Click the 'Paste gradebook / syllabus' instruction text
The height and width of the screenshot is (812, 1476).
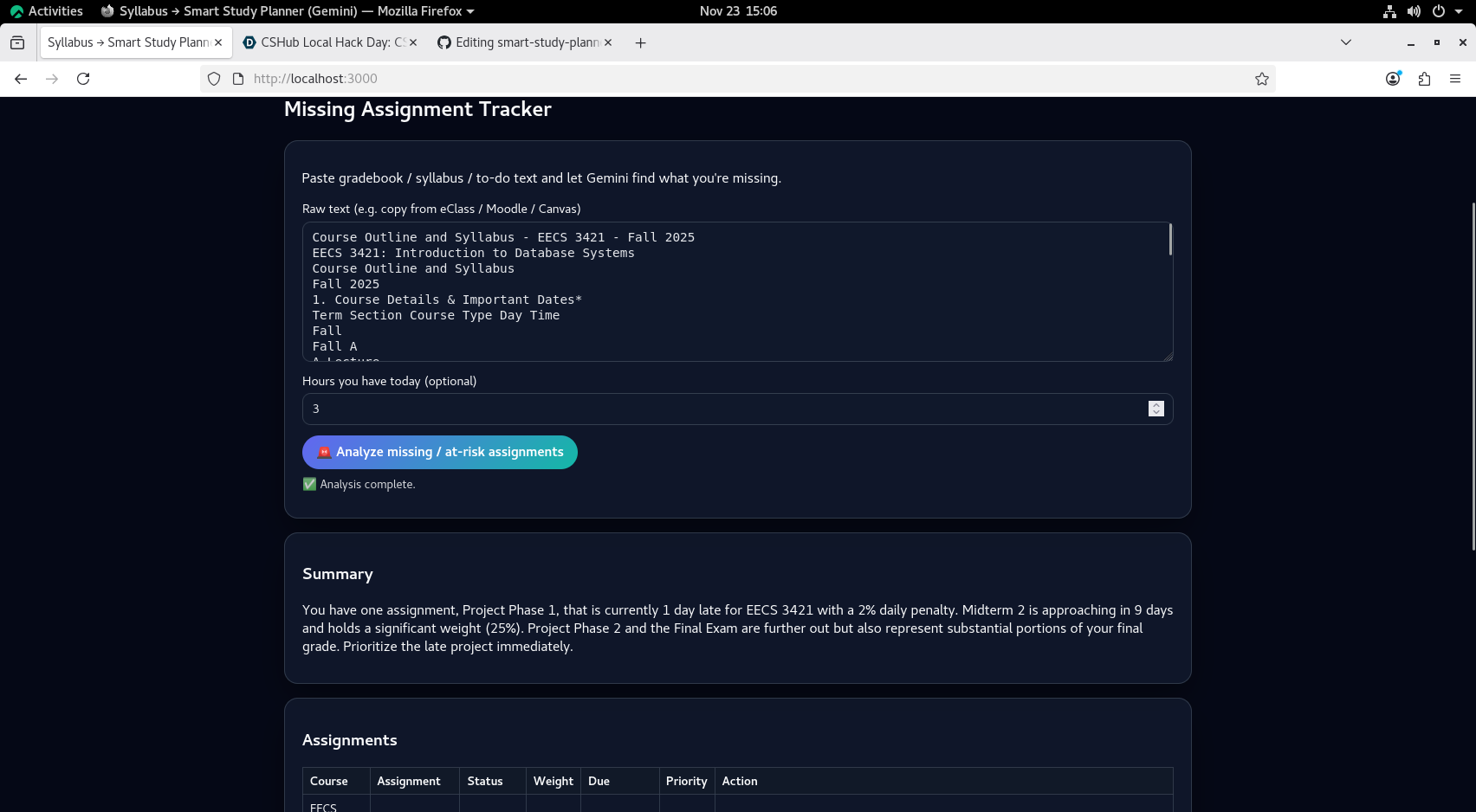(541, 178)
